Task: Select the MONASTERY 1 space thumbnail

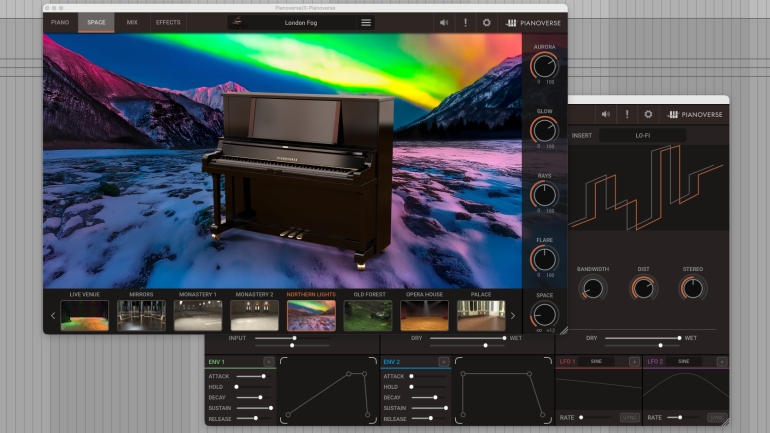Action: point(198,315)
